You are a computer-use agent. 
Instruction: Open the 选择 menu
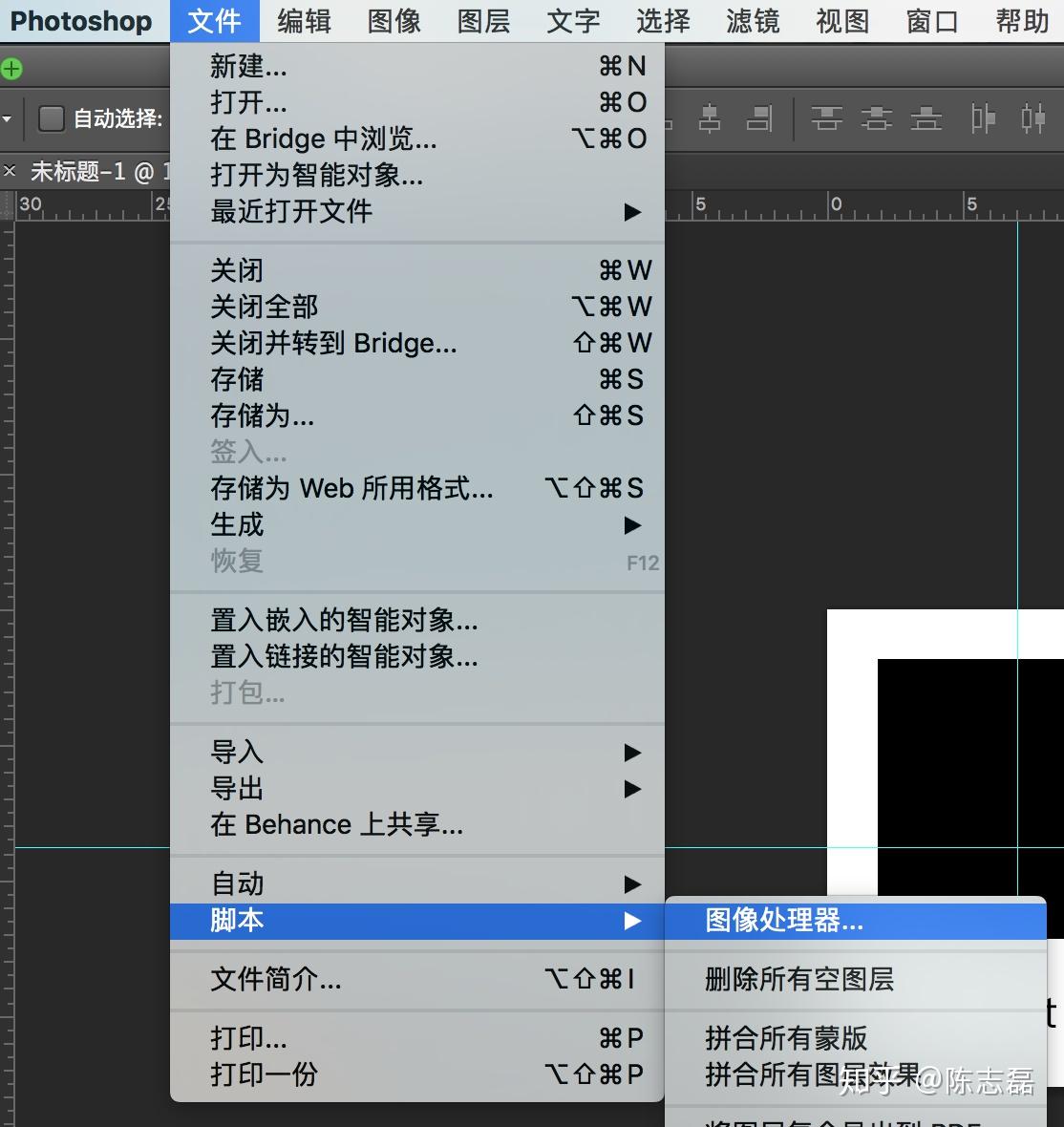tap(663, 21)
